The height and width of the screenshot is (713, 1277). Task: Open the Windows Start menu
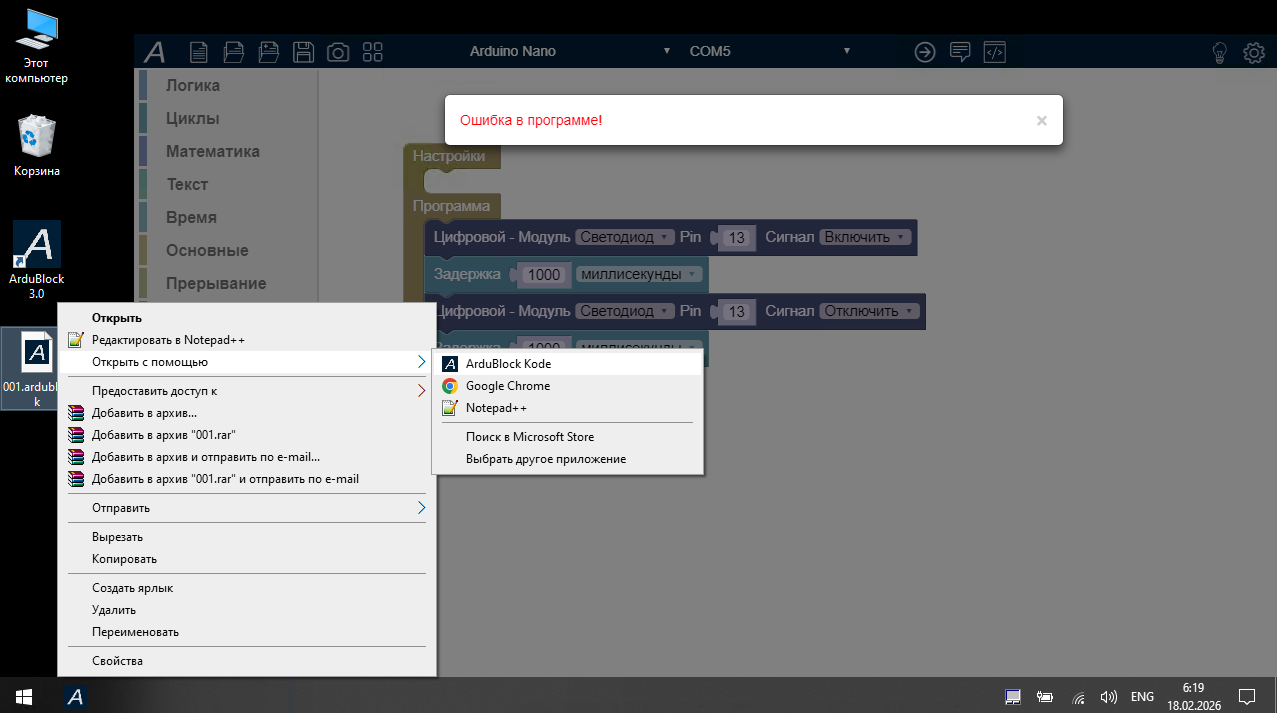tap(22, 696)
